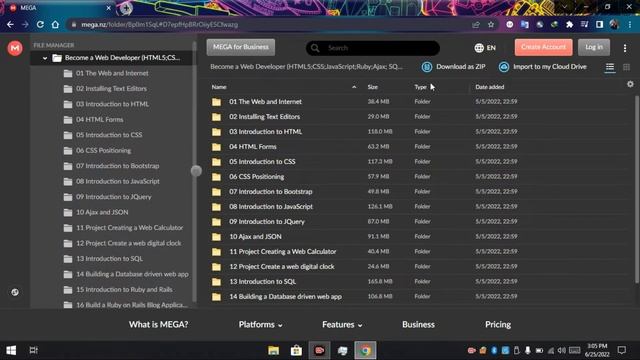Click sidebar folder icon for 15 Introduction to Ruby and Rails
This screenshot has height=360, width=640.
pyautogui.click(x=68, y=290)
